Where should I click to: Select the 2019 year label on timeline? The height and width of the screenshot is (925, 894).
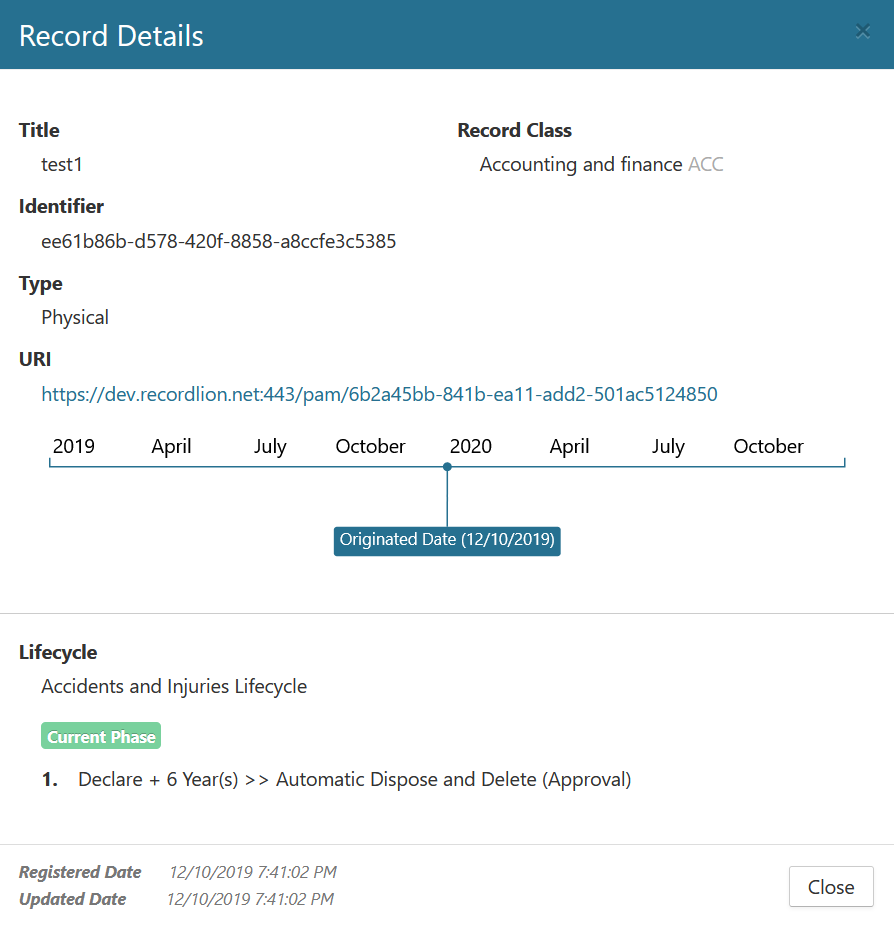pos(74,446)
